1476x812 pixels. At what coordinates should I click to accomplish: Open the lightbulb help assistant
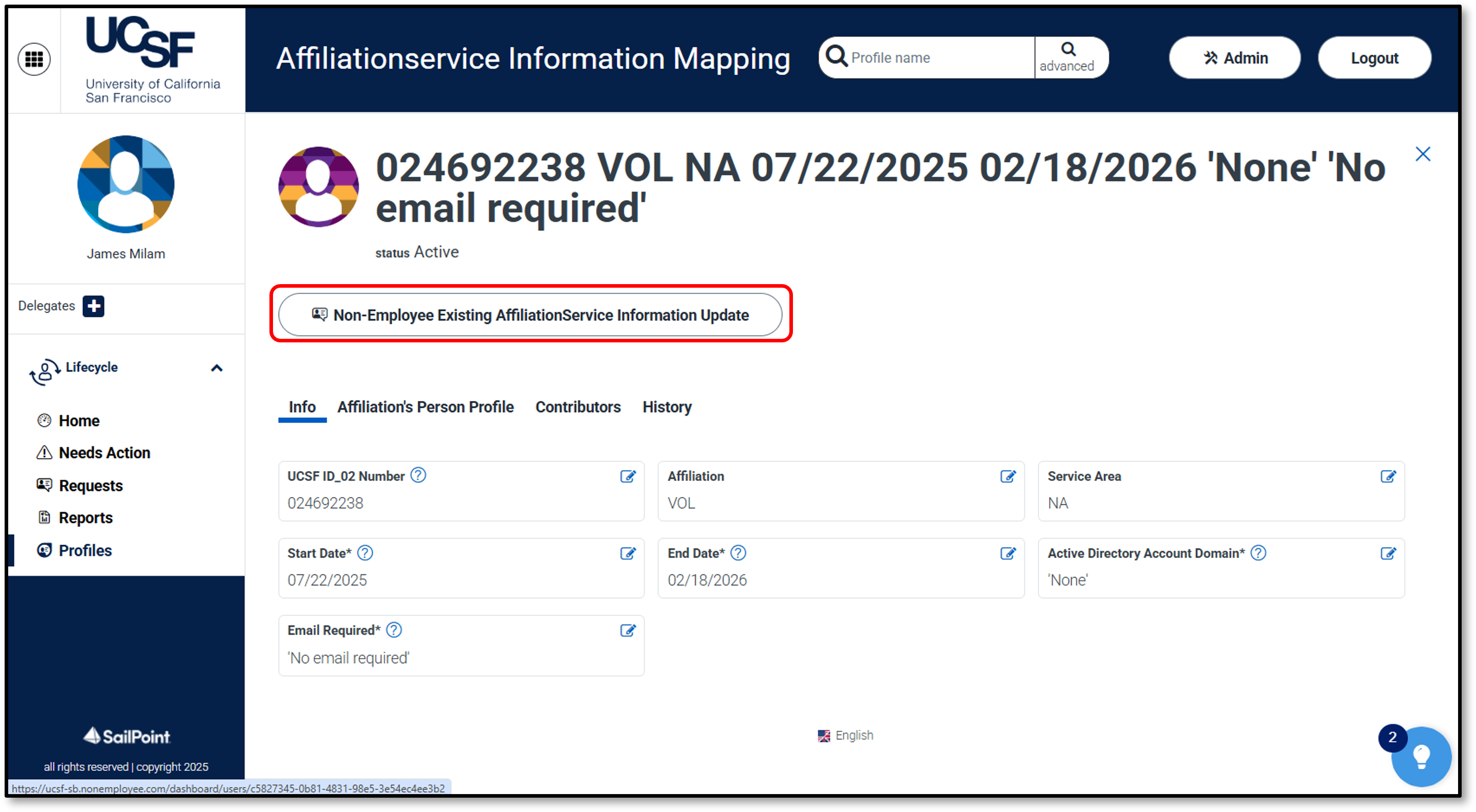[x=1422, y=756]
